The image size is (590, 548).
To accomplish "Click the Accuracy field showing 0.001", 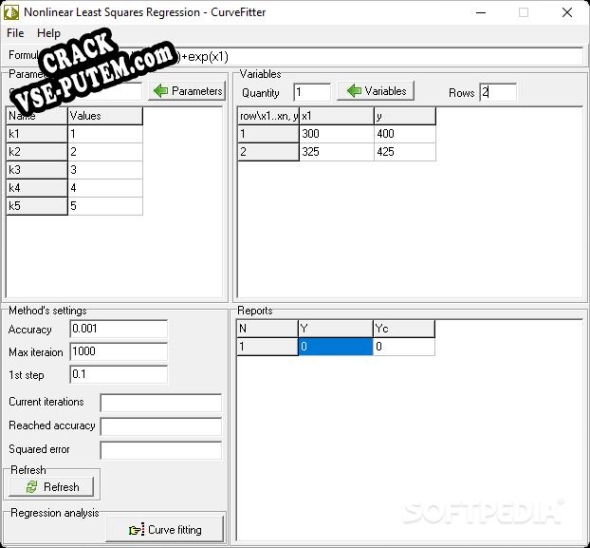I will coord(119,329).
